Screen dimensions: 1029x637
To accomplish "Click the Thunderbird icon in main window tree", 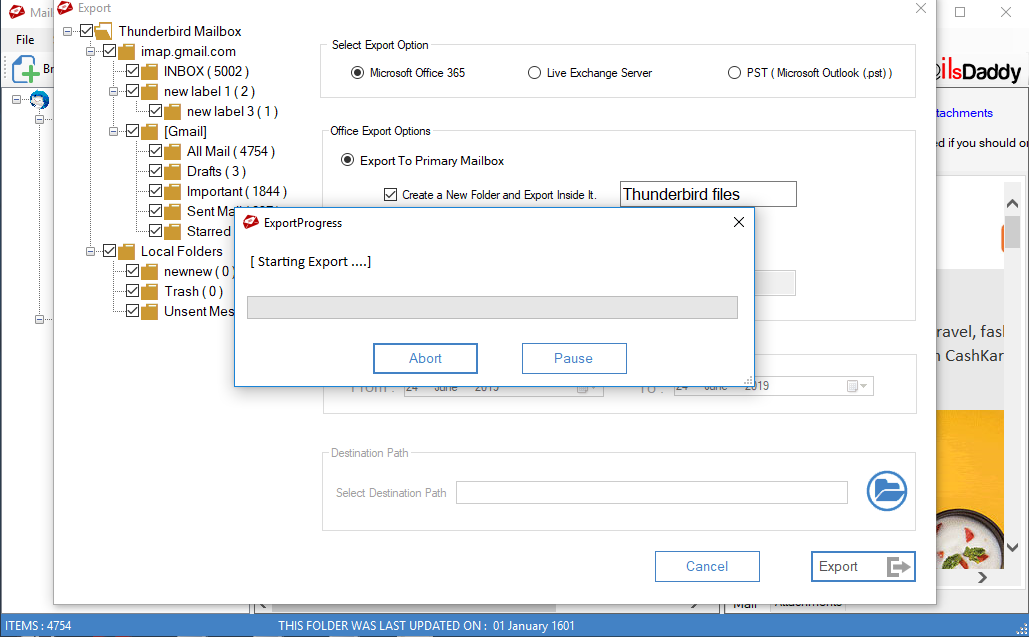I will click(x=39, y=100).
